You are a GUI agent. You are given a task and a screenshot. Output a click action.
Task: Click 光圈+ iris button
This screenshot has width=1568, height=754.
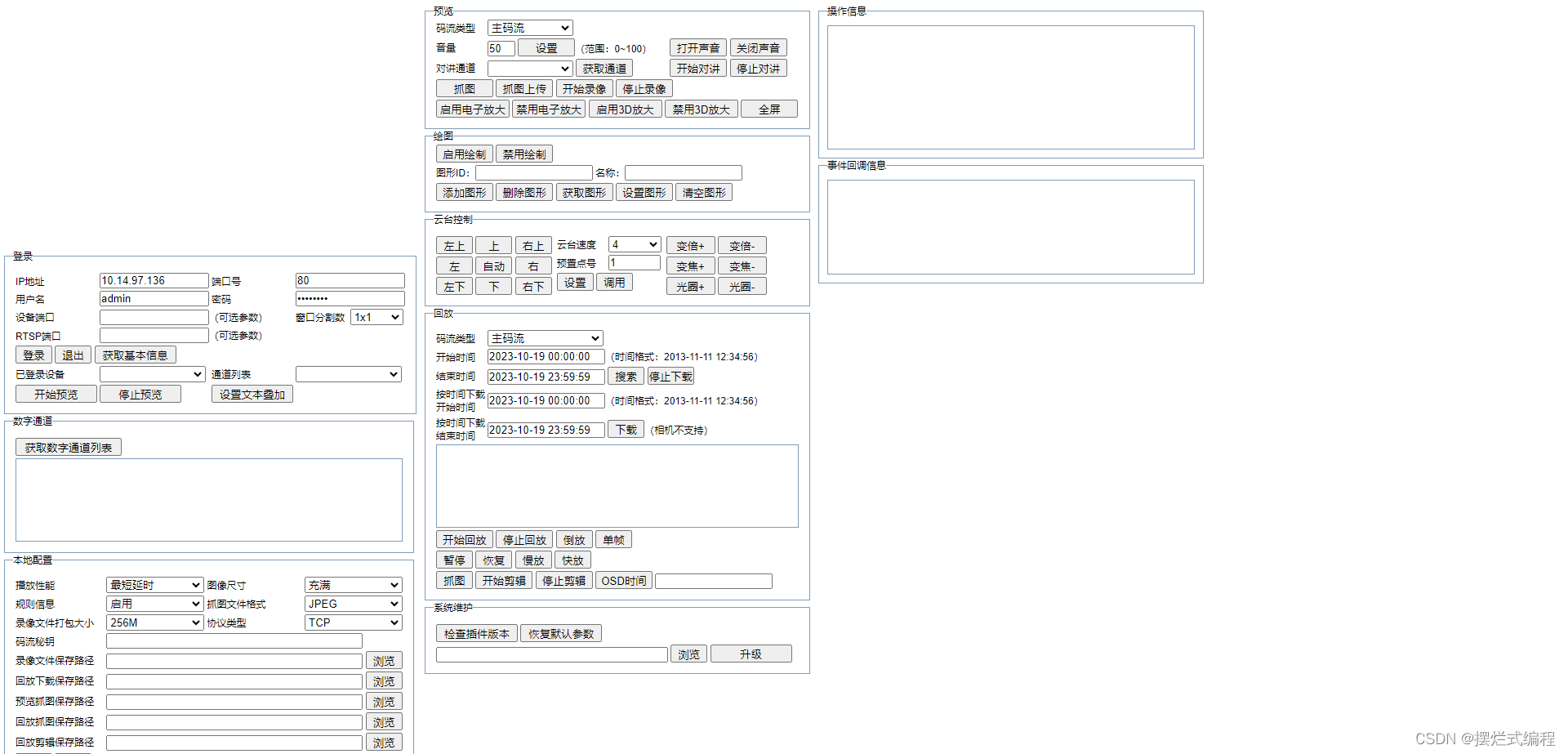click(x=690, y=287)
